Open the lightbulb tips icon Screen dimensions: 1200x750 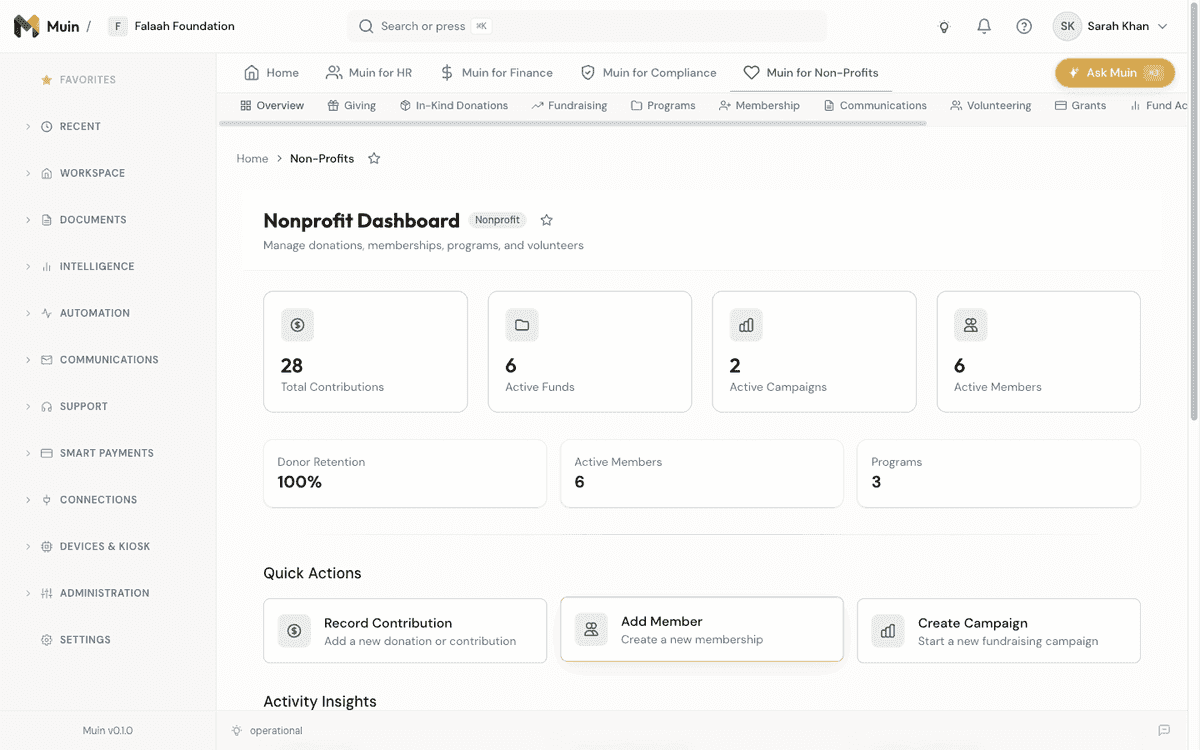click(944, 27)
